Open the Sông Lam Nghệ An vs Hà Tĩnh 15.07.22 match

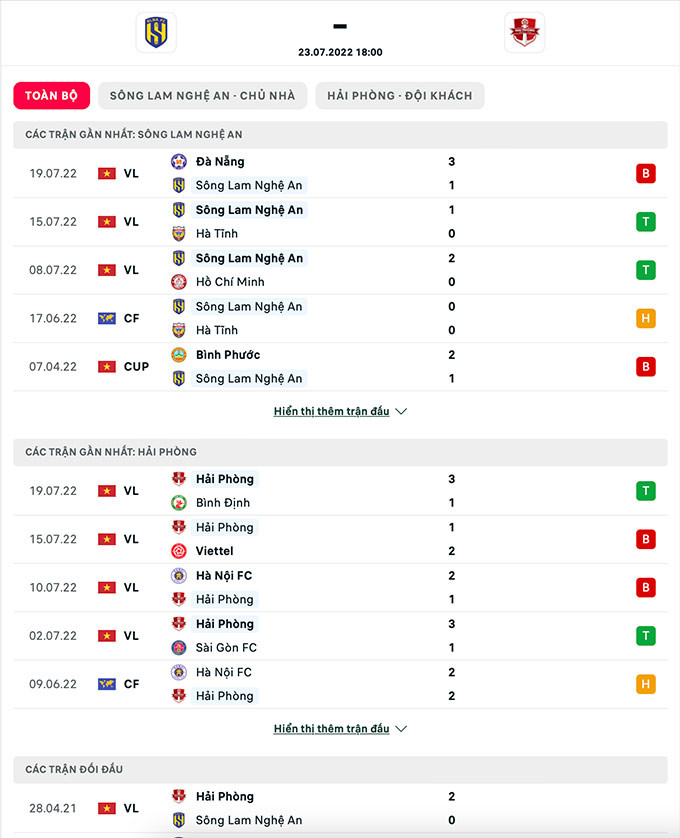pos(340,222)
